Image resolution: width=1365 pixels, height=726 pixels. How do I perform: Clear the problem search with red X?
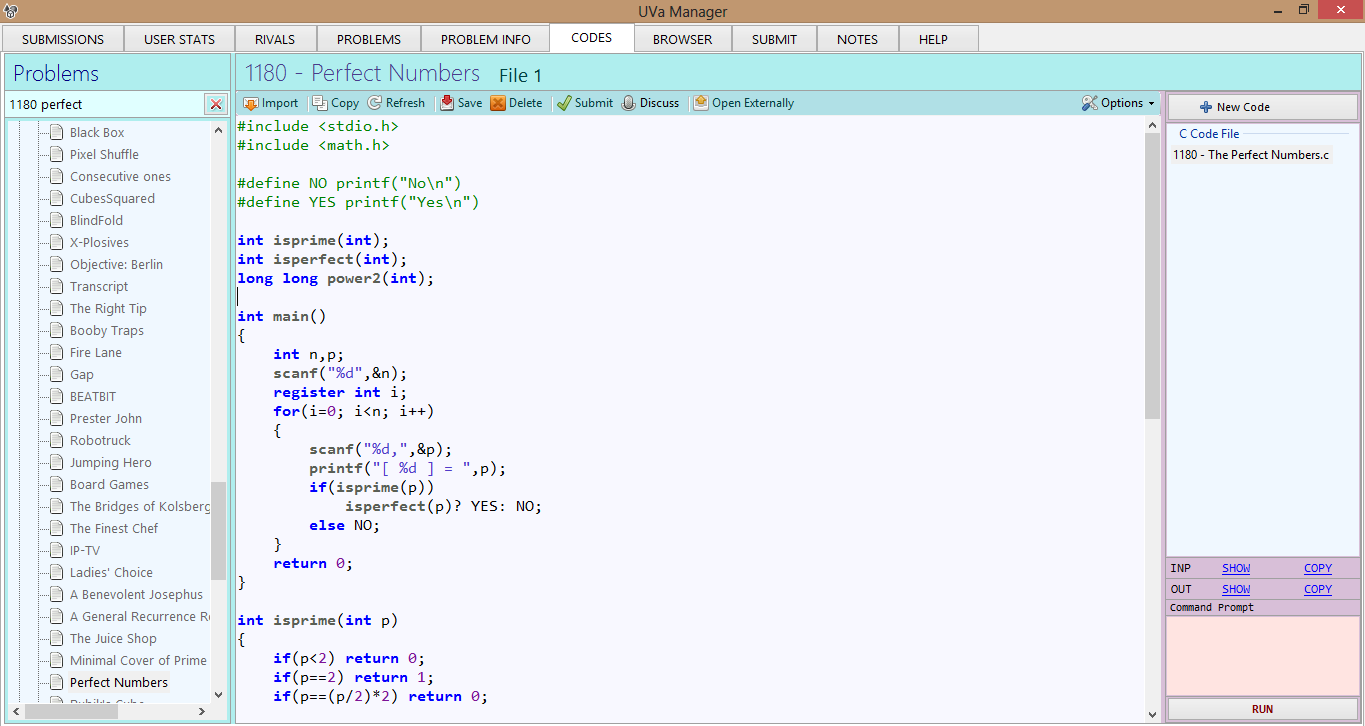(x=215, y=104)
